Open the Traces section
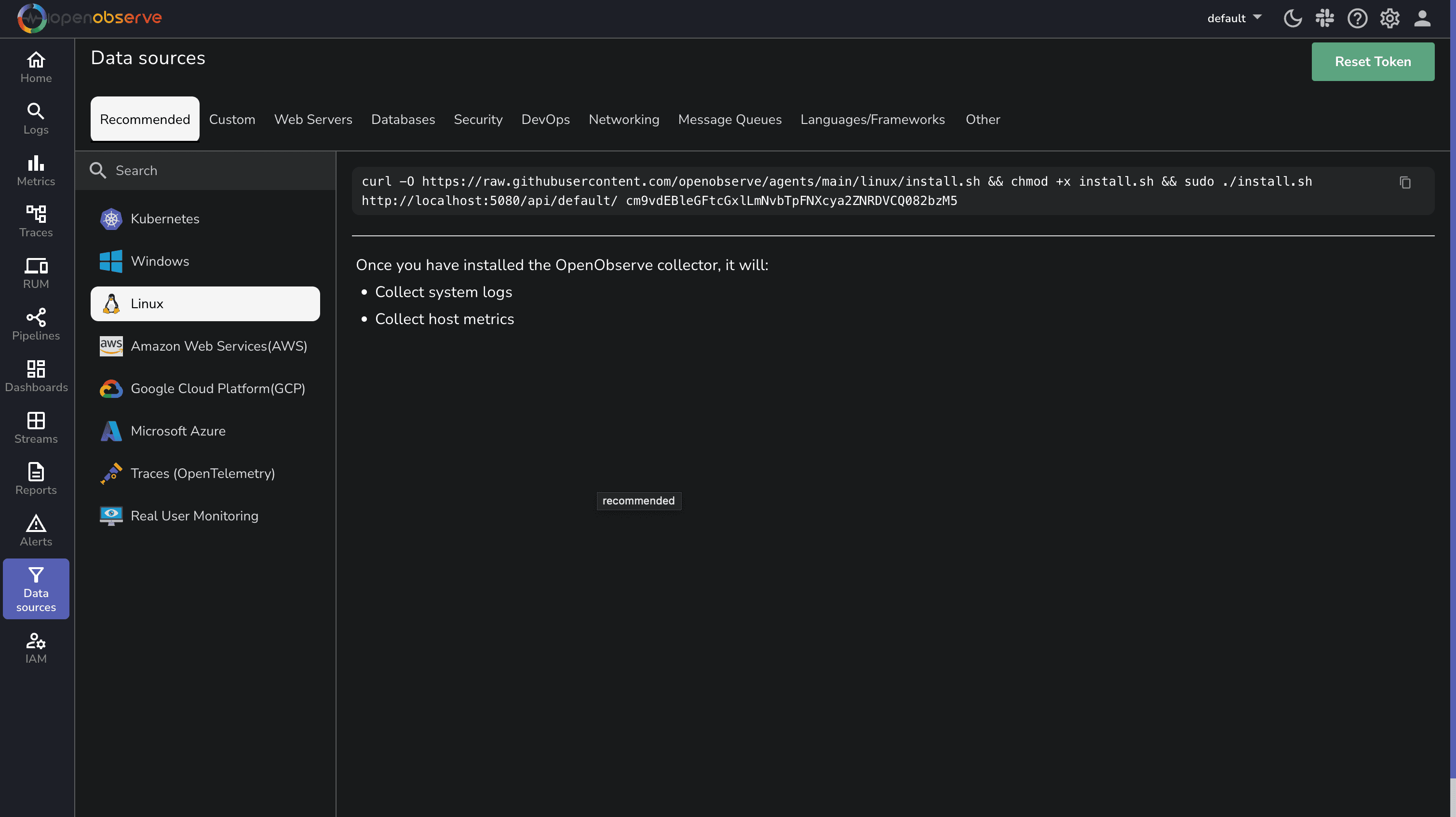The image size is (1456, 817). [36, 220]
